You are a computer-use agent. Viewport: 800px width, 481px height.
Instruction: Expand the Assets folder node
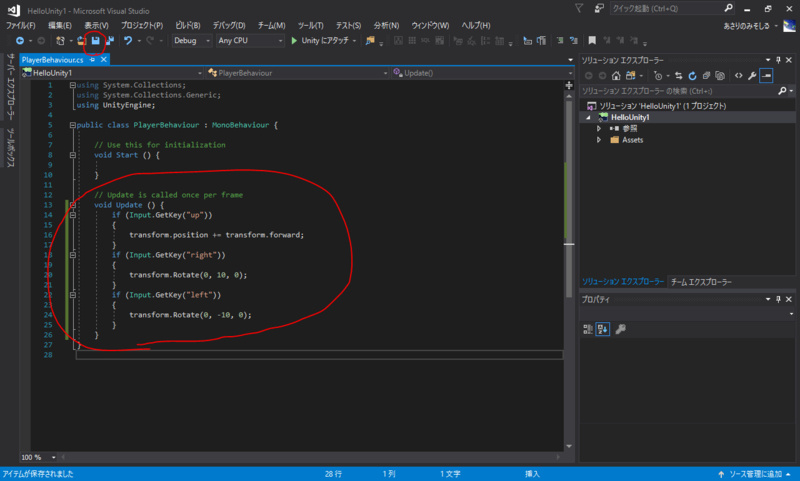tap(599, 140)
